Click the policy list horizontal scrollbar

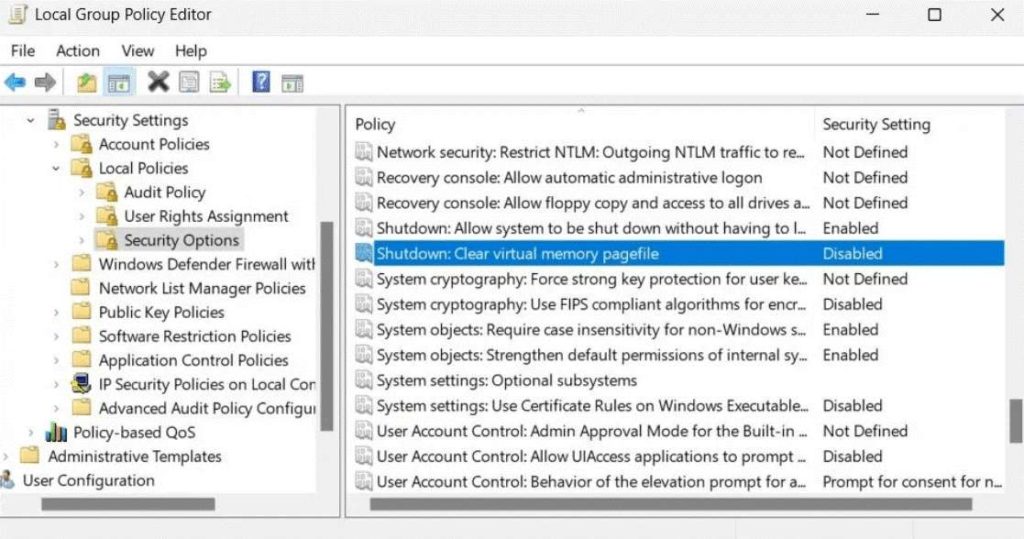(x=670, y=505)
